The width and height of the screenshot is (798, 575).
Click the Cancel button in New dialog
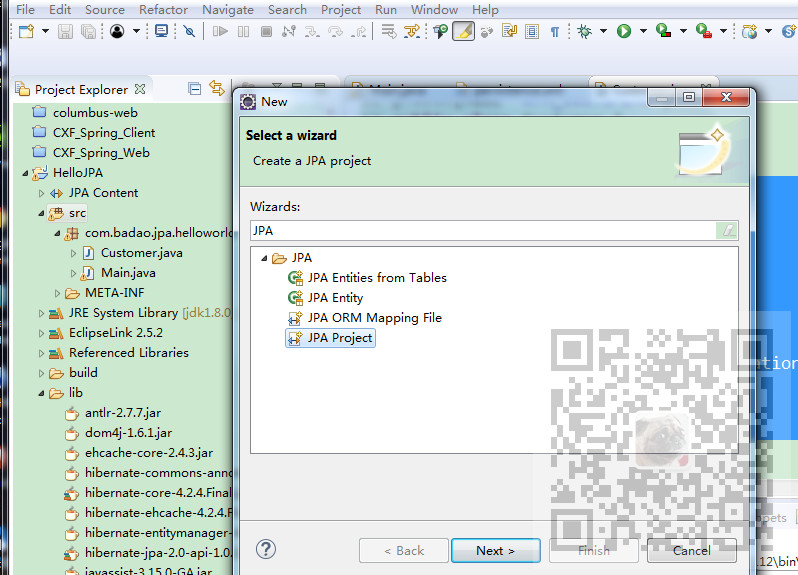click(692, 551)
